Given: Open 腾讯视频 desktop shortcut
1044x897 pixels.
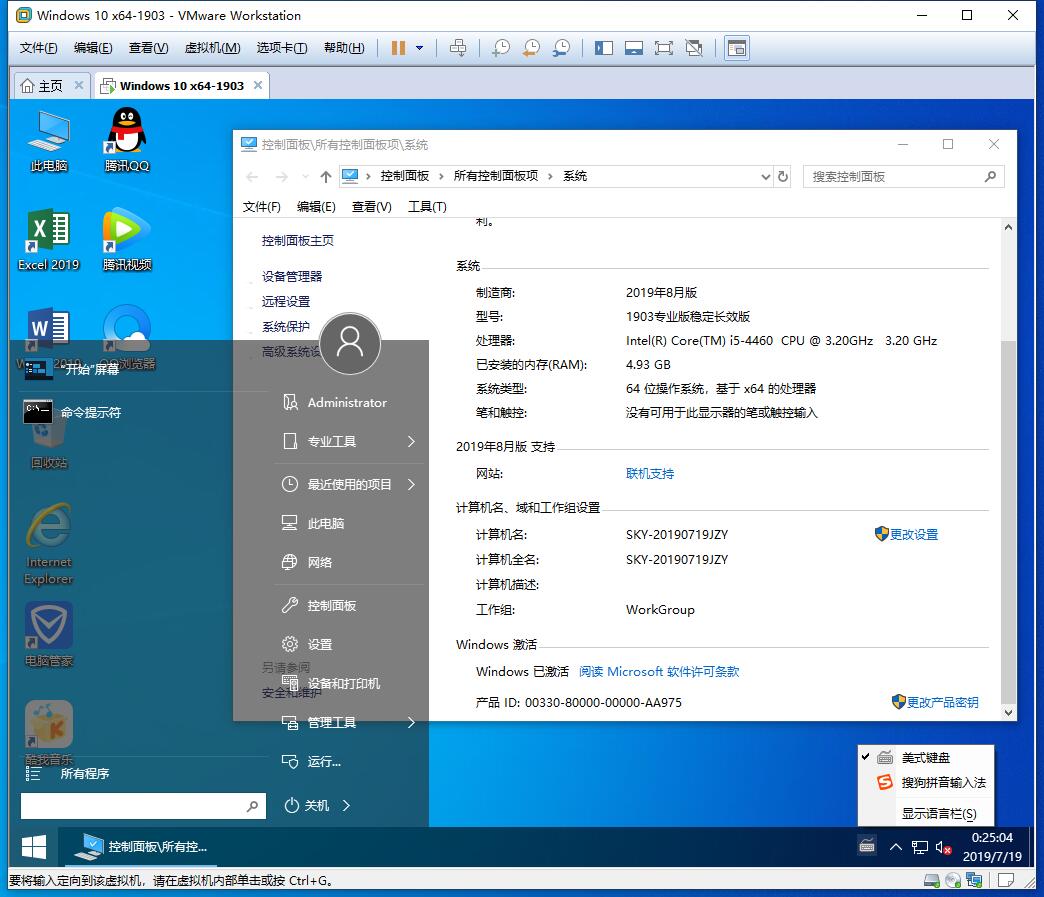Looking at the screenshot, I should point(127,240).
